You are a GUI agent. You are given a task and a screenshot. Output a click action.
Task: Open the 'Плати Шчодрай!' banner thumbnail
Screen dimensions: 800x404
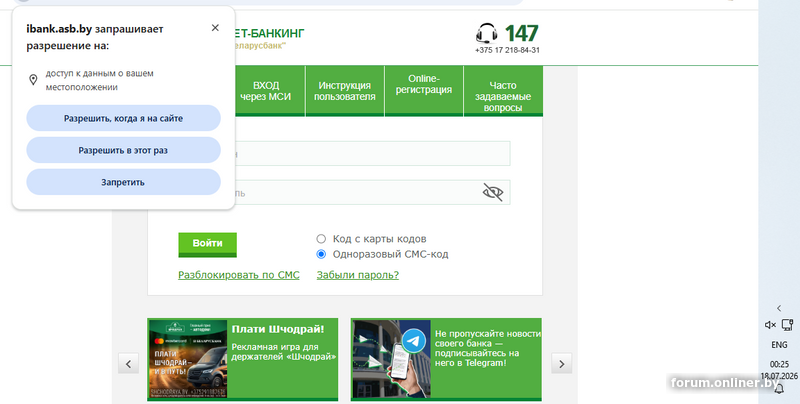pyautogui.click(x=187, y=359)
